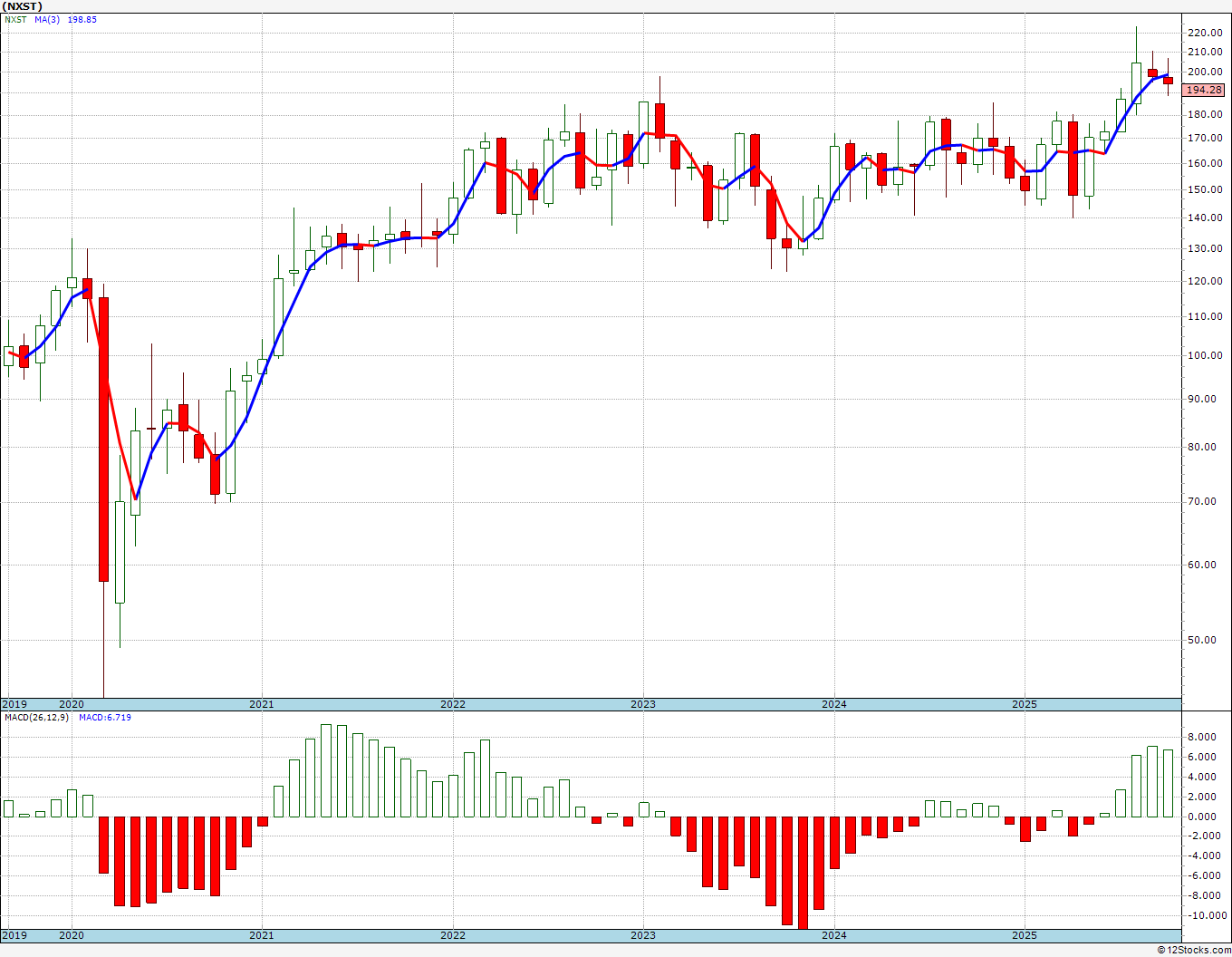Click the 180.00 price axis label
Viewport: 1232px width, 957px height.
point(1205,114)
